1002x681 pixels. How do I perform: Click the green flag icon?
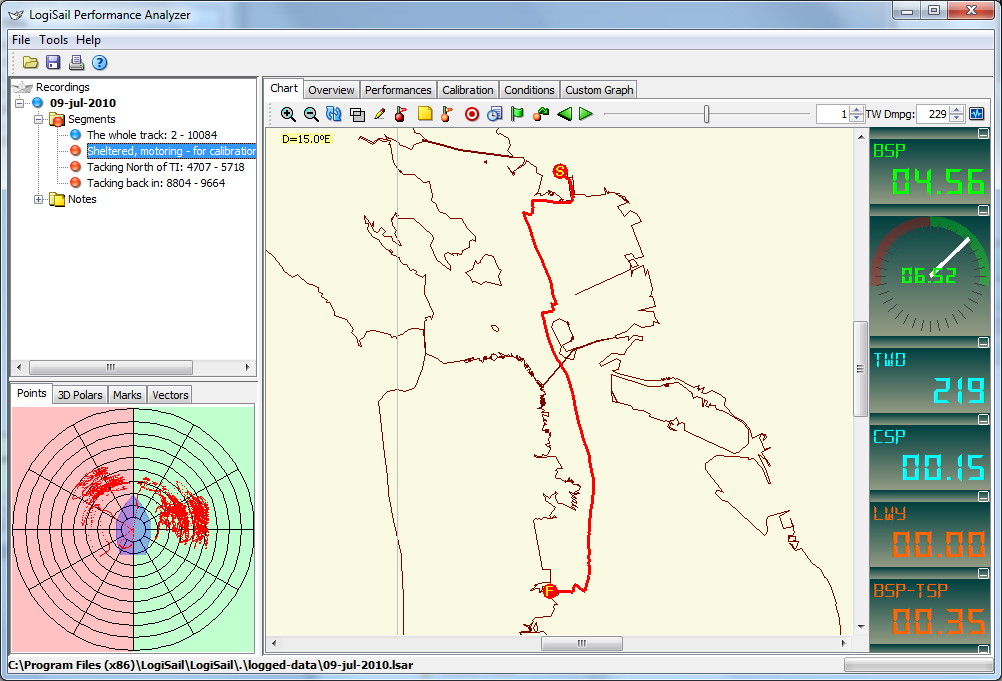517,114
